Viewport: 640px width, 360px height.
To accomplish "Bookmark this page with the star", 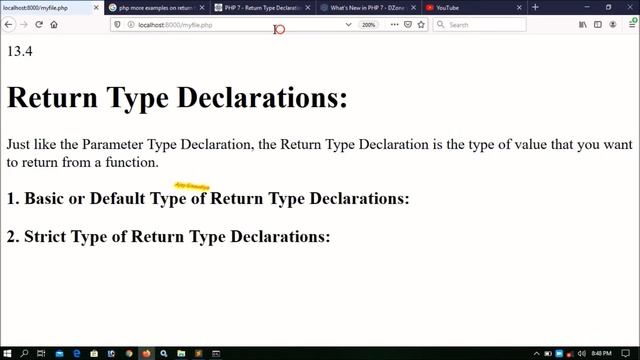I will 421,24.
